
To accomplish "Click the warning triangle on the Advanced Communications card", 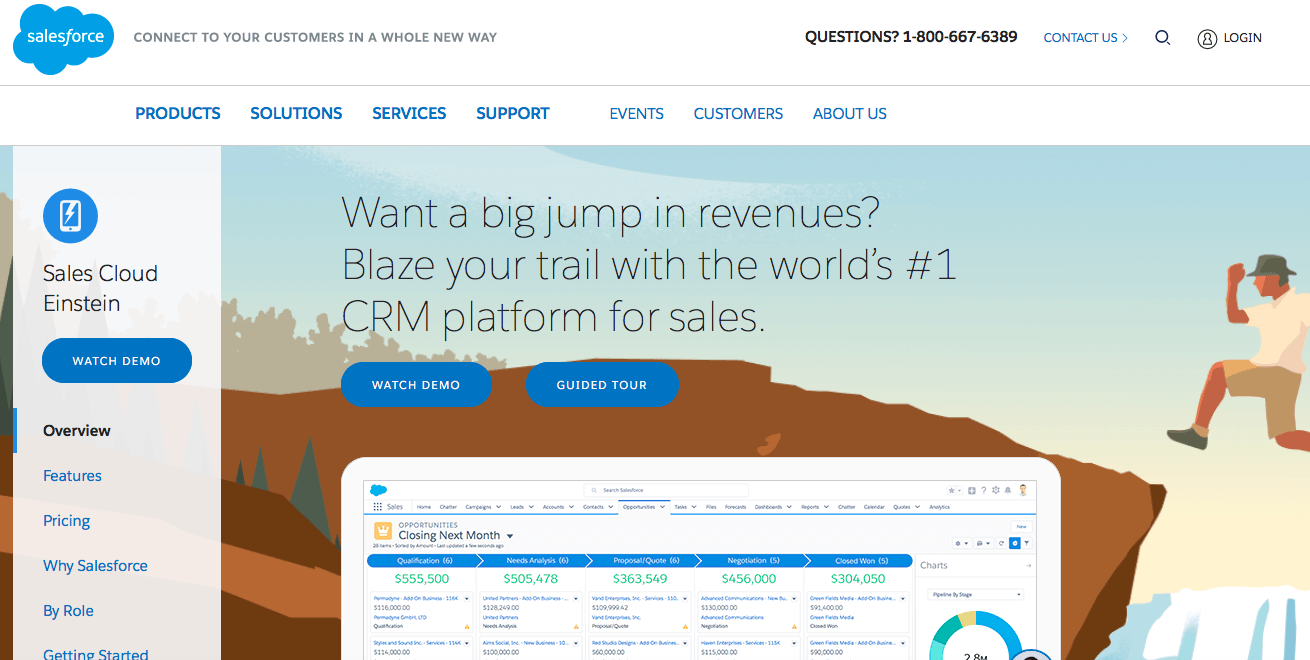I will pyautogui.click(x=793, y=626).
